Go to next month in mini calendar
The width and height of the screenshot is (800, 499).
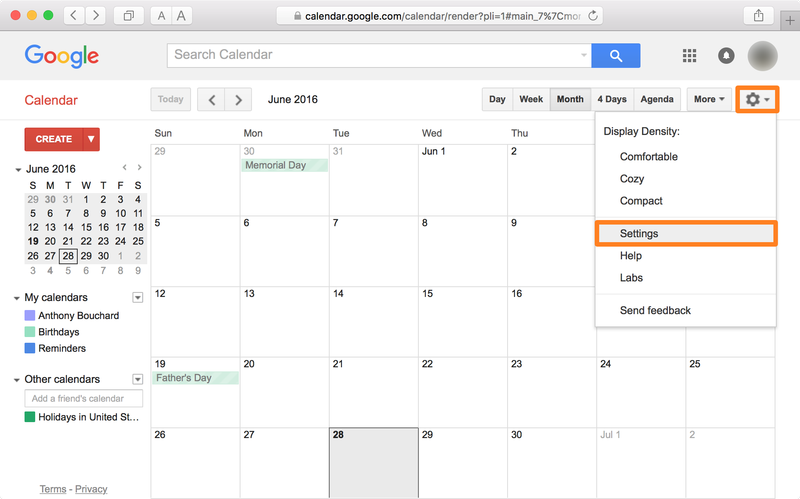tap(139, 167)
